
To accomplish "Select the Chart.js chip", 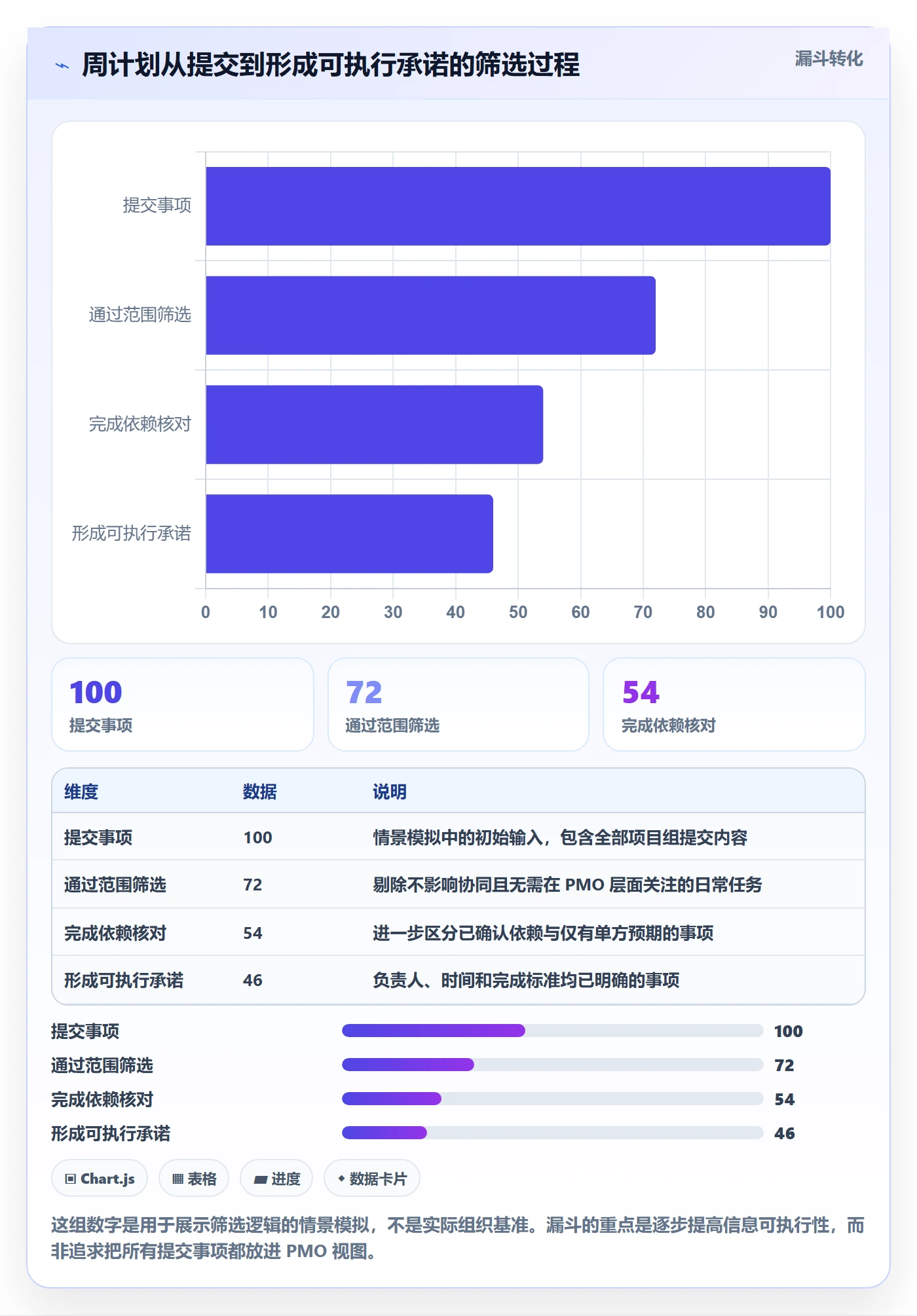I will pos(100,1179).
